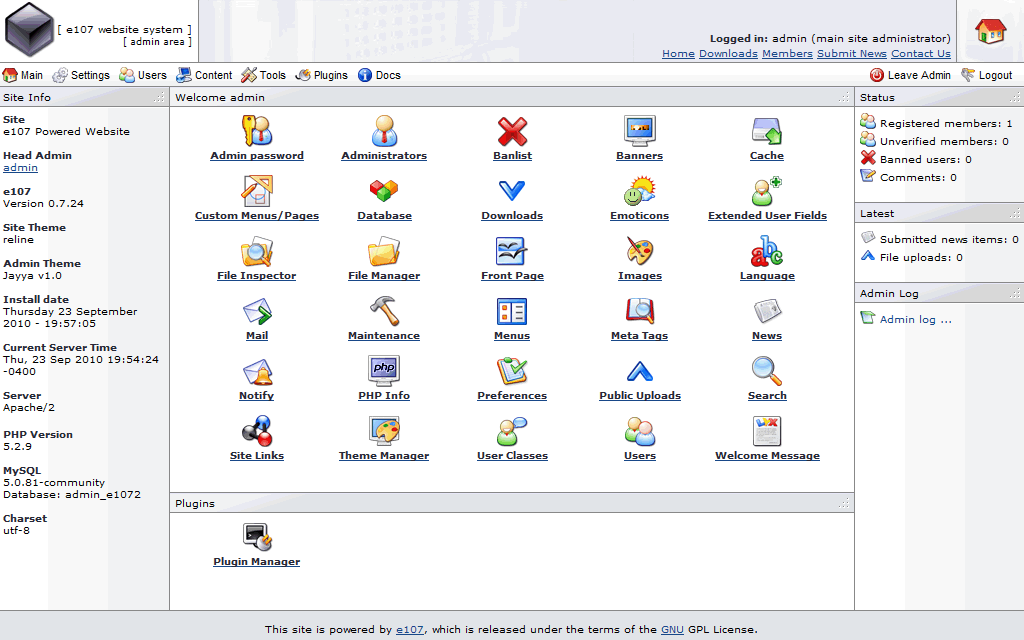Click the Submit News header link
The height and width of the screenshot is (640, 1024).
(x=851, y=54)
